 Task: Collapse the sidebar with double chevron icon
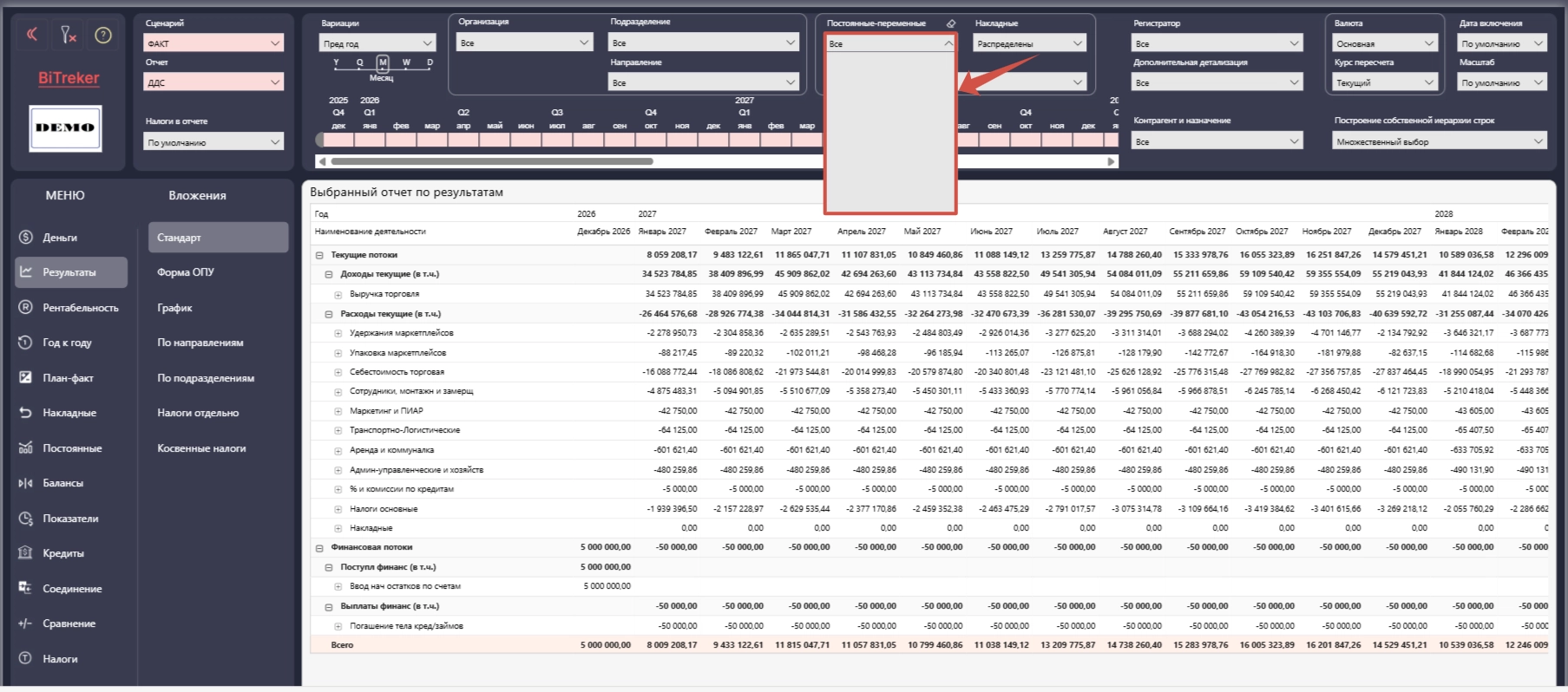click(32, 35)
